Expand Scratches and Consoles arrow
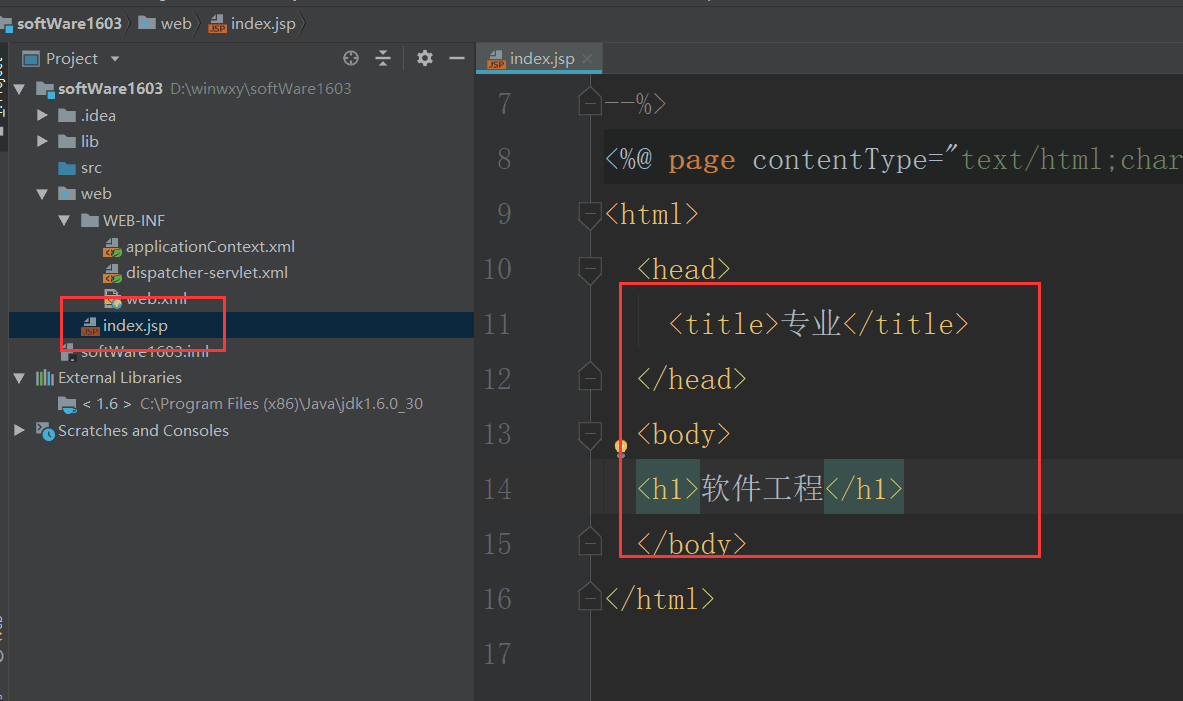 pos(20,430)
